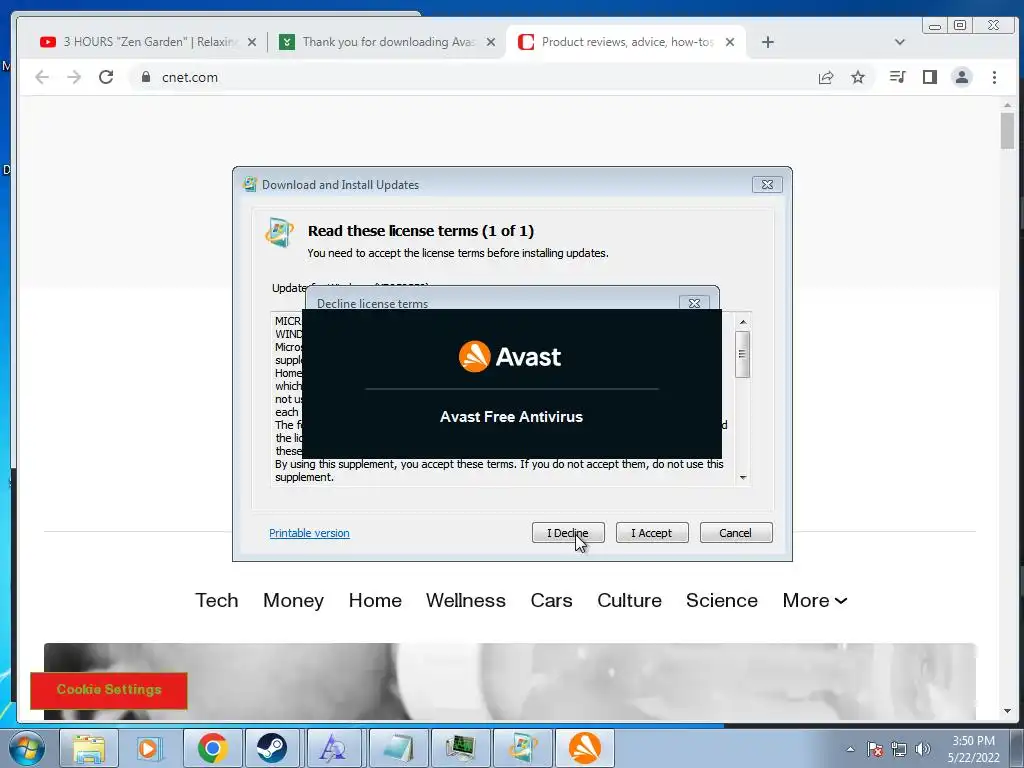
Task: Click the license terms scrollbar thumb
Action: [743, 354]
